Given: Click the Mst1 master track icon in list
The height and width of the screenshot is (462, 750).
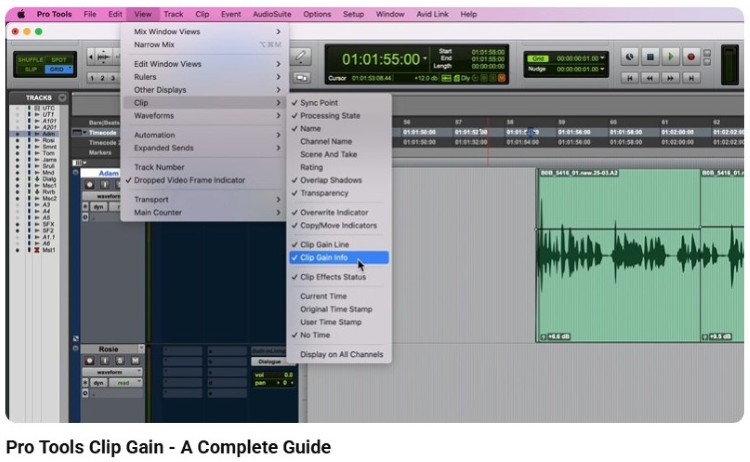Looking at the screenshot, I should (x=37, y=250).
